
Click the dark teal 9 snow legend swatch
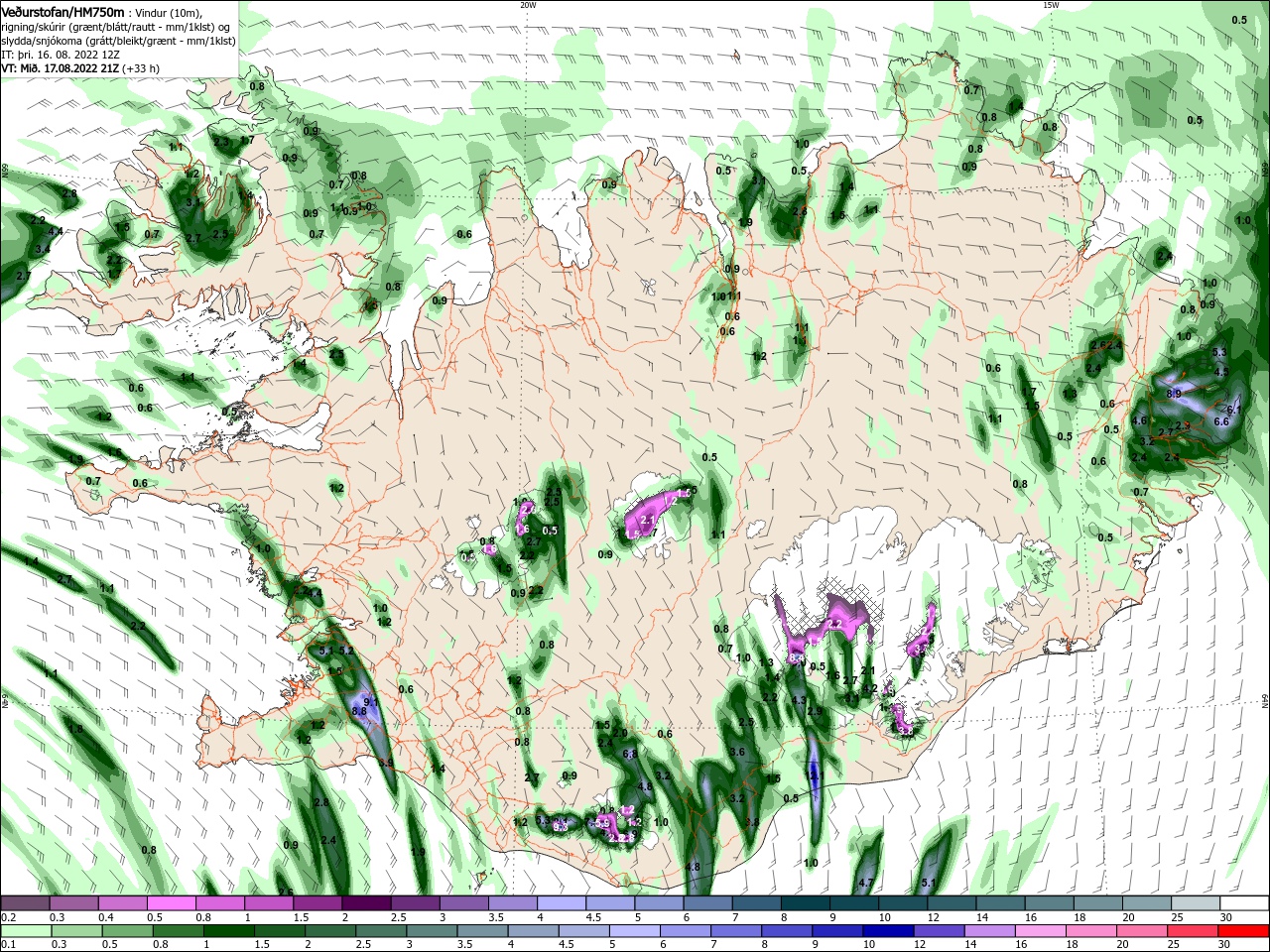tap(854, 903)
